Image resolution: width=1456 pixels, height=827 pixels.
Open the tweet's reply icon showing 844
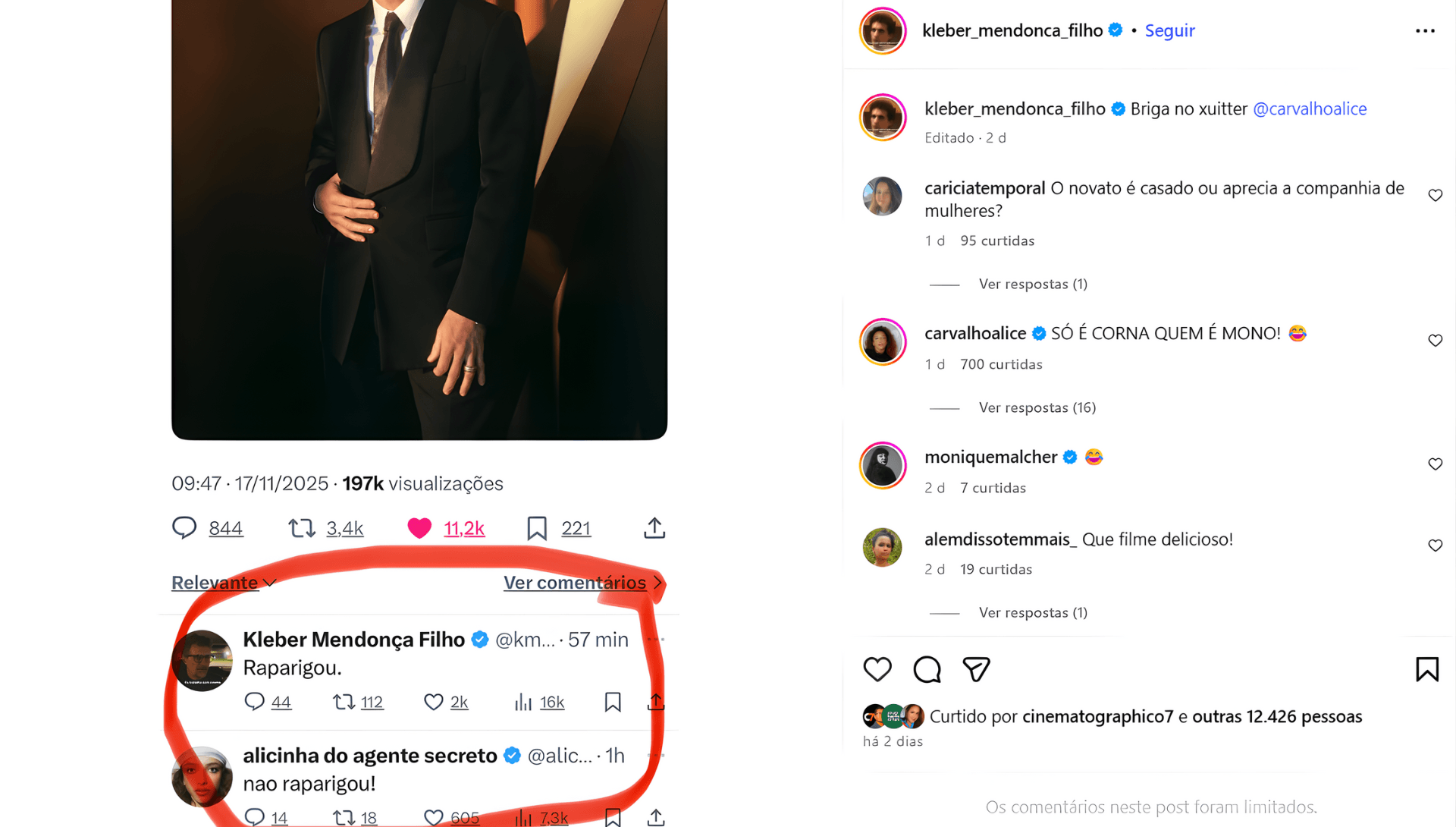(184, 528)
